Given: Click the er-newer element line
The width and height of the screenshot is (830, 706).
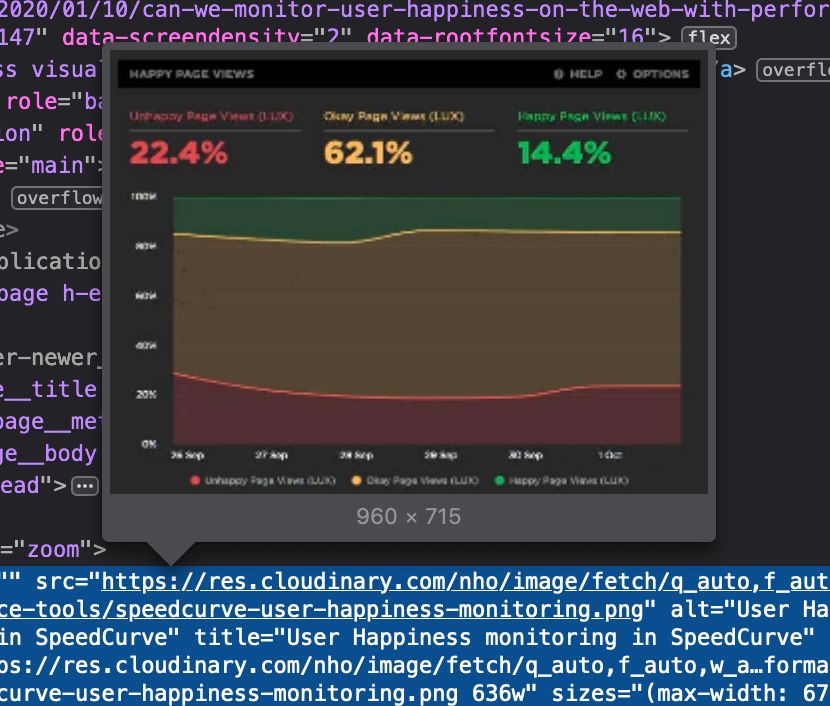Looking at the screenshot, I should pos(50,358).
